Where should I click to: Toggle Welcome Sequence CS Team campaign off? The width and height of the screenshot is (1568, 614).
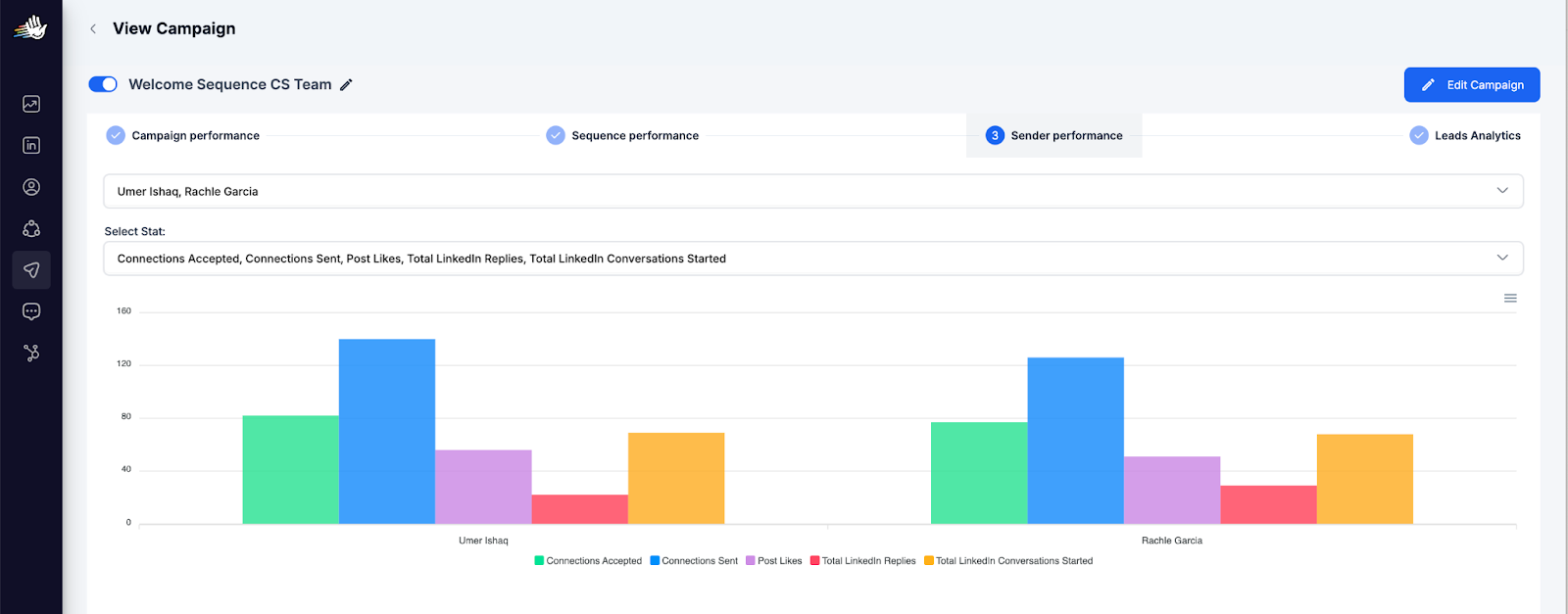[103, 84]
